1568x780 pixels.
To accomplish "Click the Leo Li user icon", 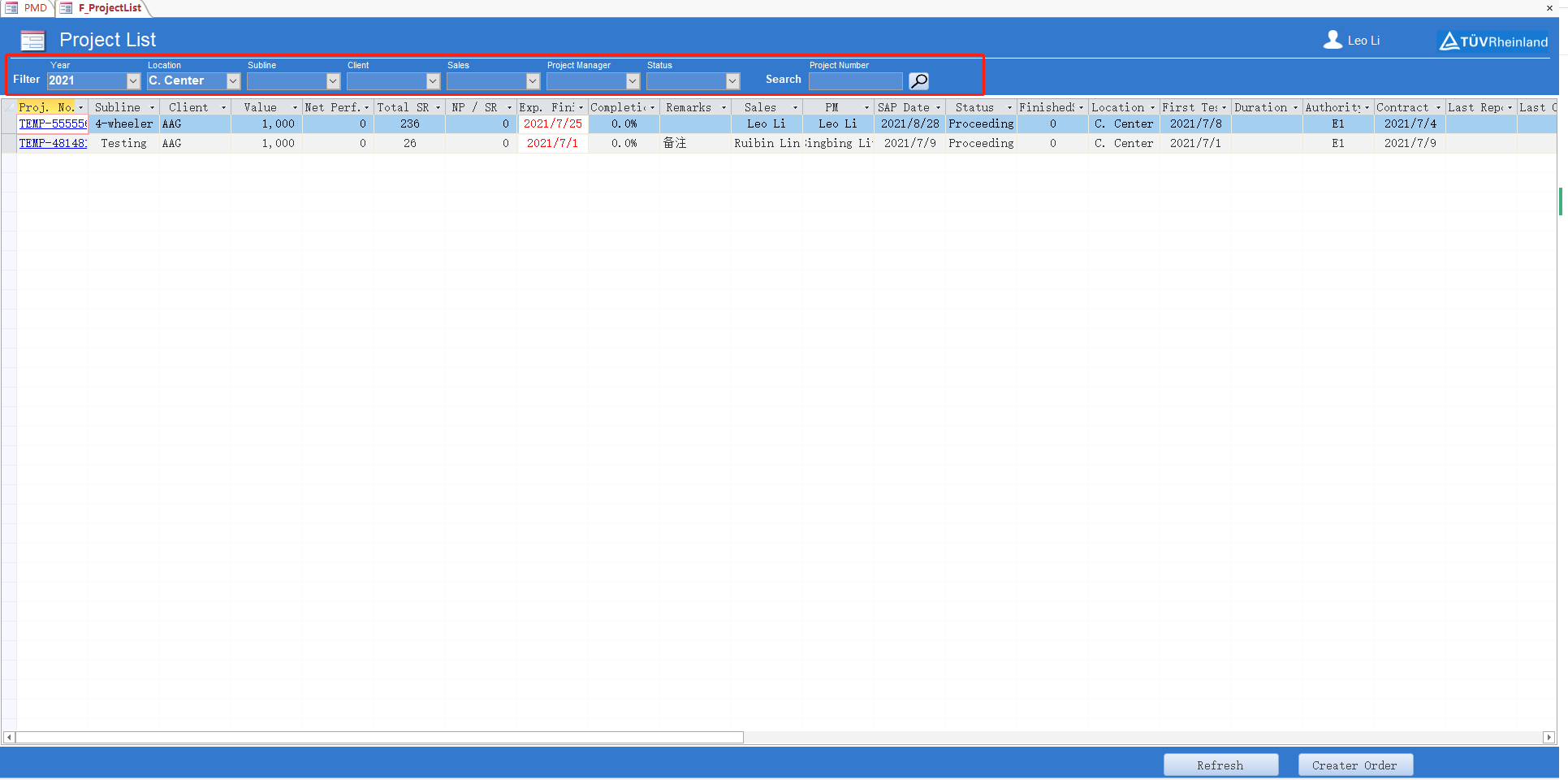I will tap(1333, 40).
